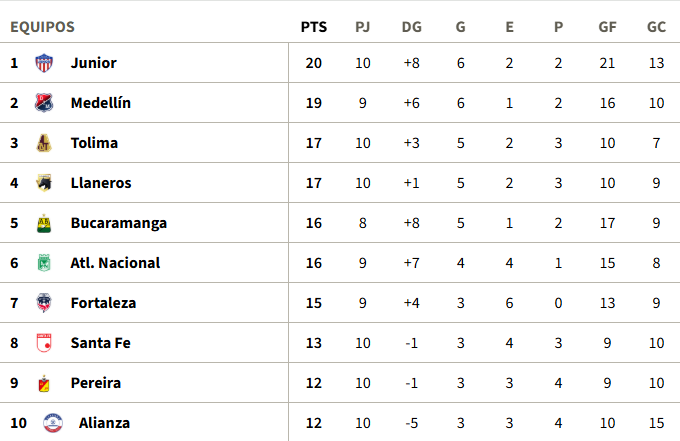Select the DG column header

[412, 27]
